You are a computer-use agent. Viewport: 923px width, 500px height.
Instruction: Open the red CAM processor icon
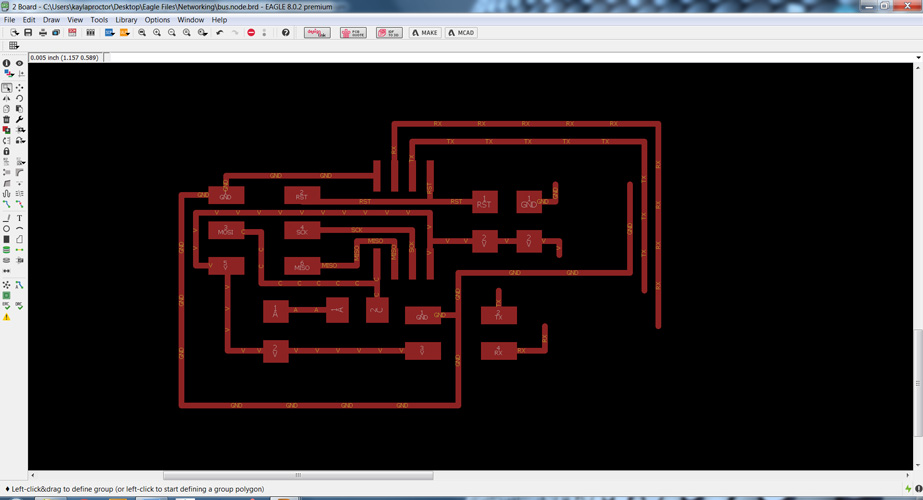pos(72,32)
